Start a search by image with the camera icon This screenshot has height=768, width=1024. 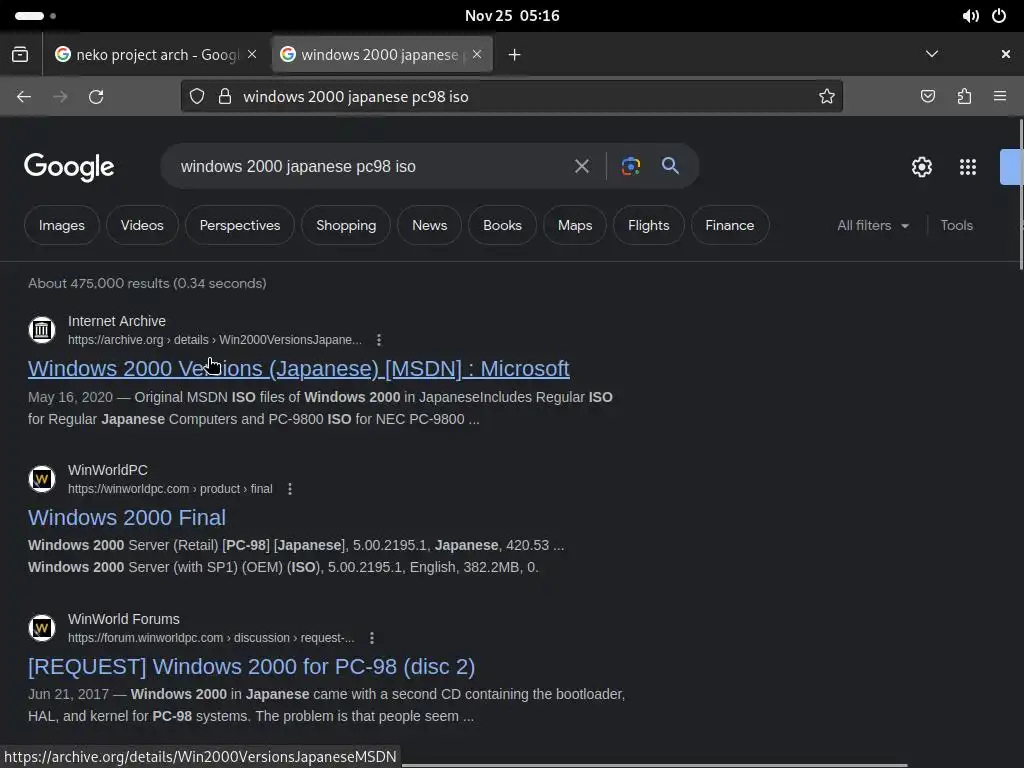tap(630, 166)
